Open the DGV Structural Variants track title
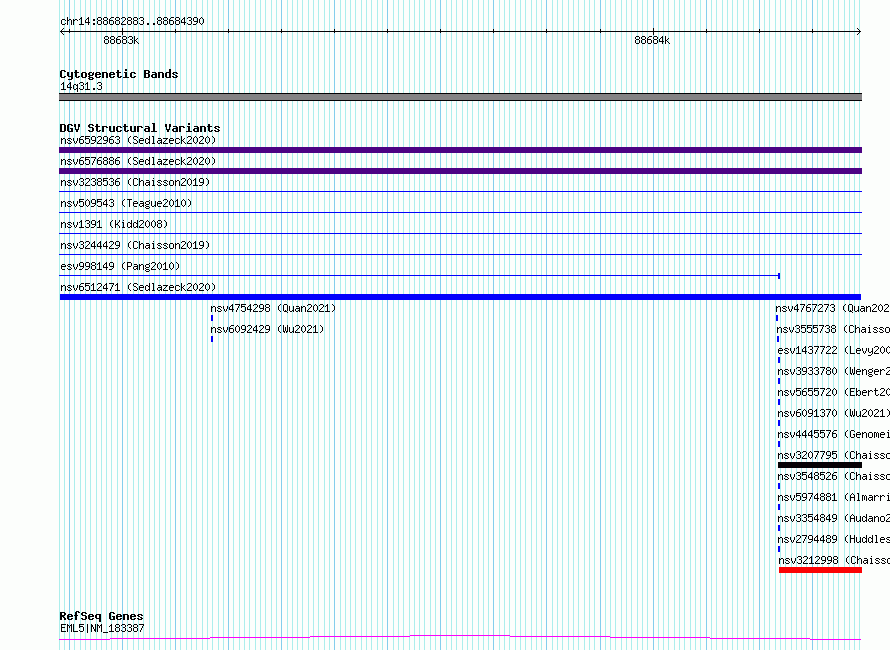Image resolution: width=890 pixels, height=650 pixels. [140, 128]
